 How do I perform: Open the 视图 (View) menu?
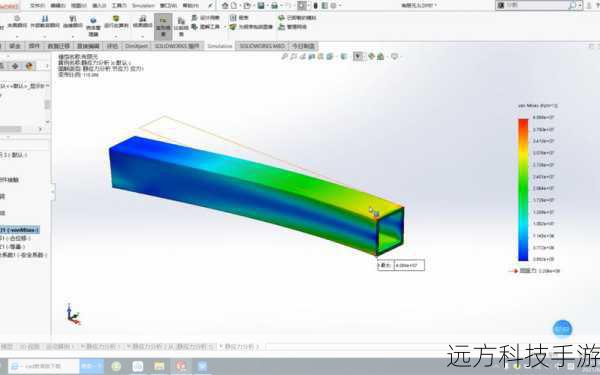78,5
